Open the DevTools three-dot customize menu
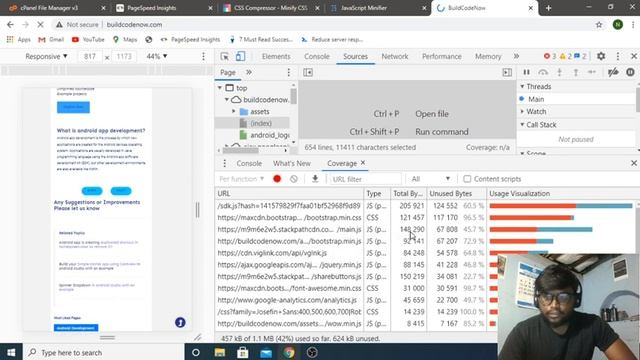640x360 pixels. tap(618, 56)
